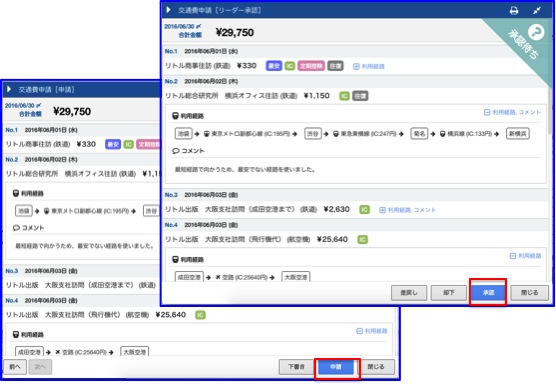Expand 利用経路 for No.1 in approval window
The width and height of the screenshot is (556, 385).
pos(369,66)
